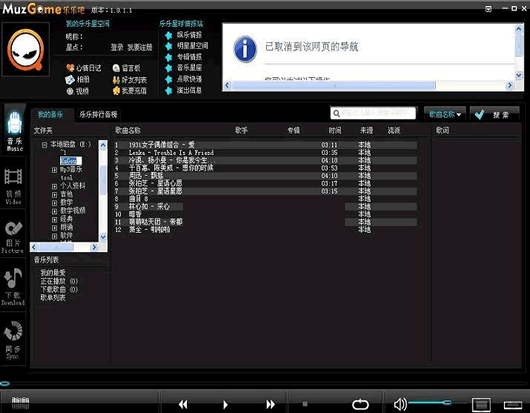Select song 9 by 林心如

tap(266, 206)
